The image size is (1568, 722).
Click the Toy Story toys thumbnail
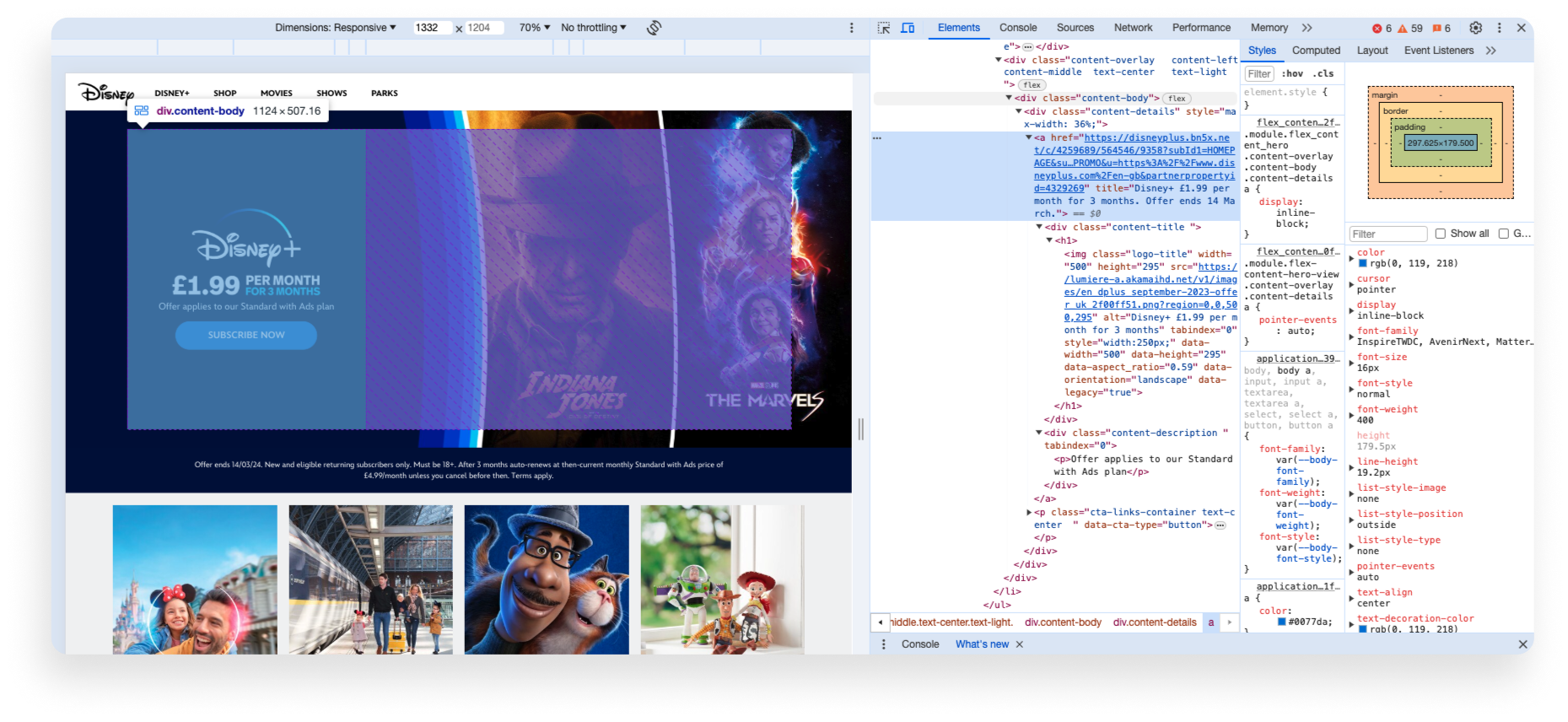click(x=722, y=579)
